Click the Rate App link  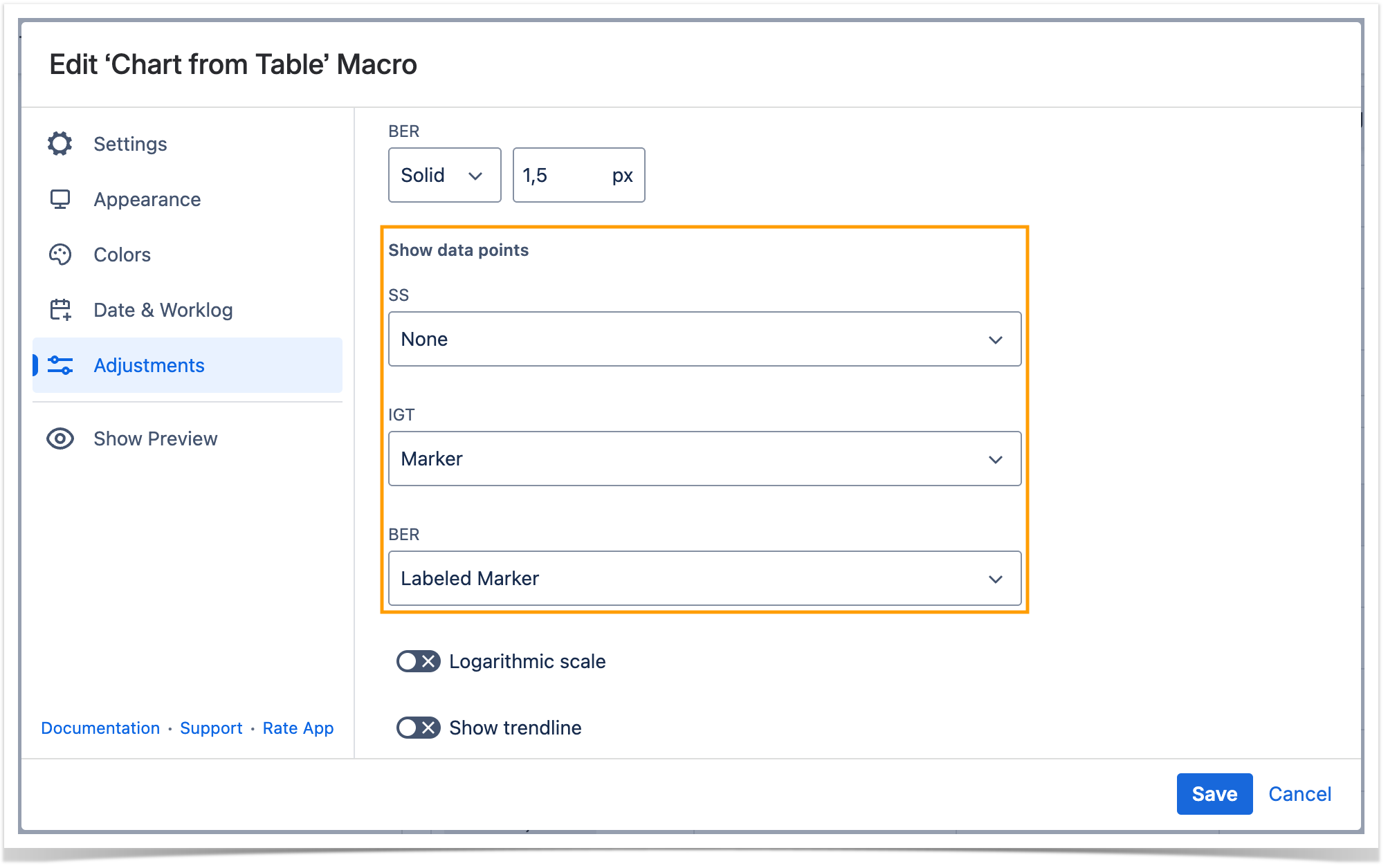[298, 728]
